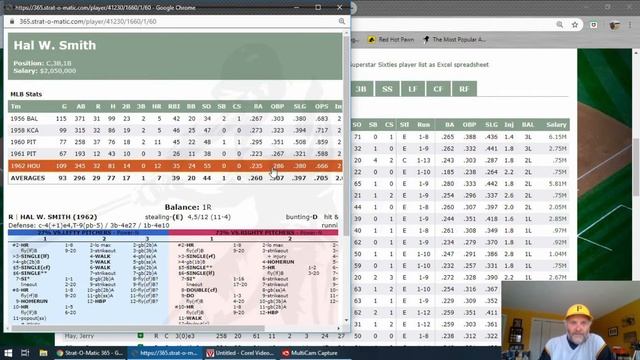Image resolution: width=640 pixels, height=360 pixels.
Task: Sort background table by BAL column
Action: 527,124
